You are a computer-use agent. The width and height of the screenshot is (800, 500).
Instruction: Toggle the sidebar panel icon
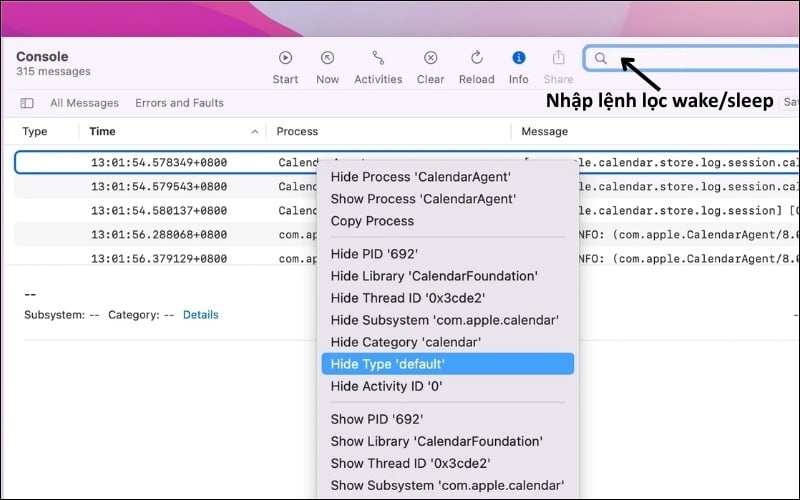(x=27, y=103)
